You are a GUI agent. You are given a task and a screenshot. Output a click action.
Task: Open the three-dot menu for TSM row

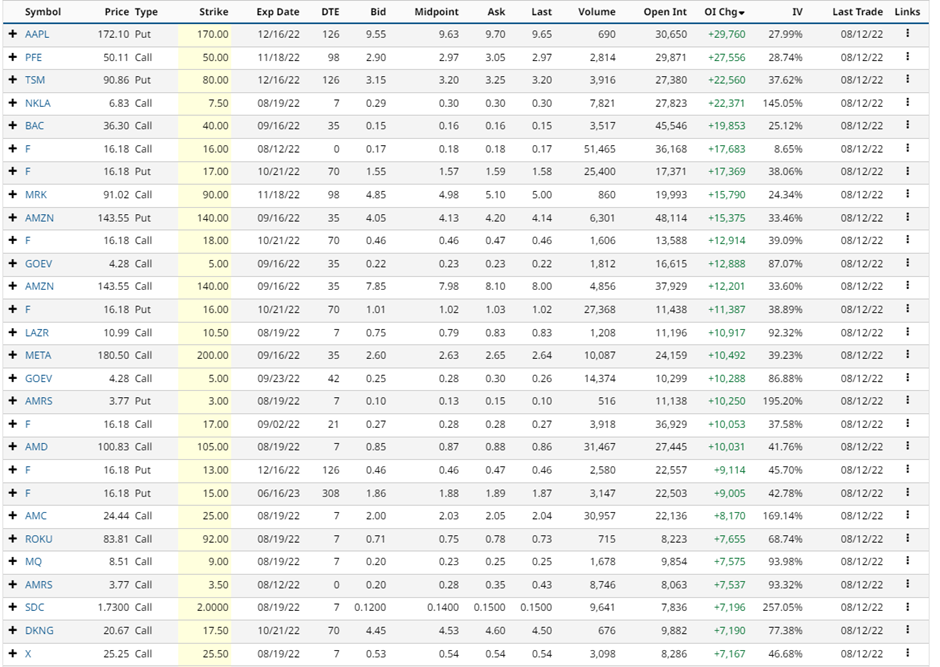click(908, 79)
